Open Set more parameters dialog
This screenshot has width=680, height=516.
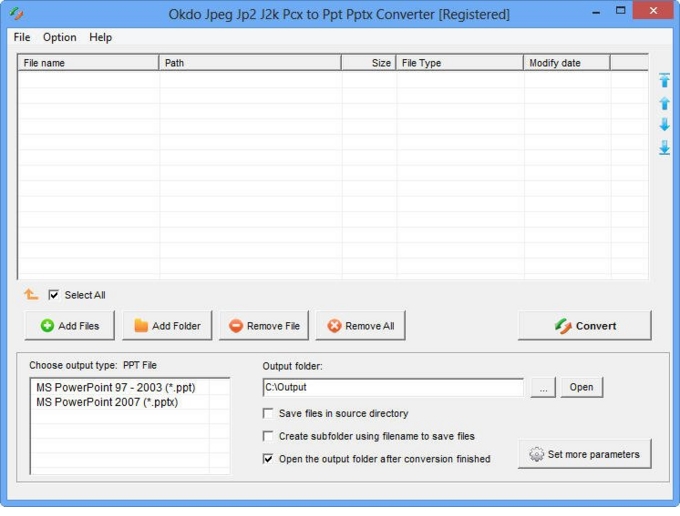(x=585, y=454)
